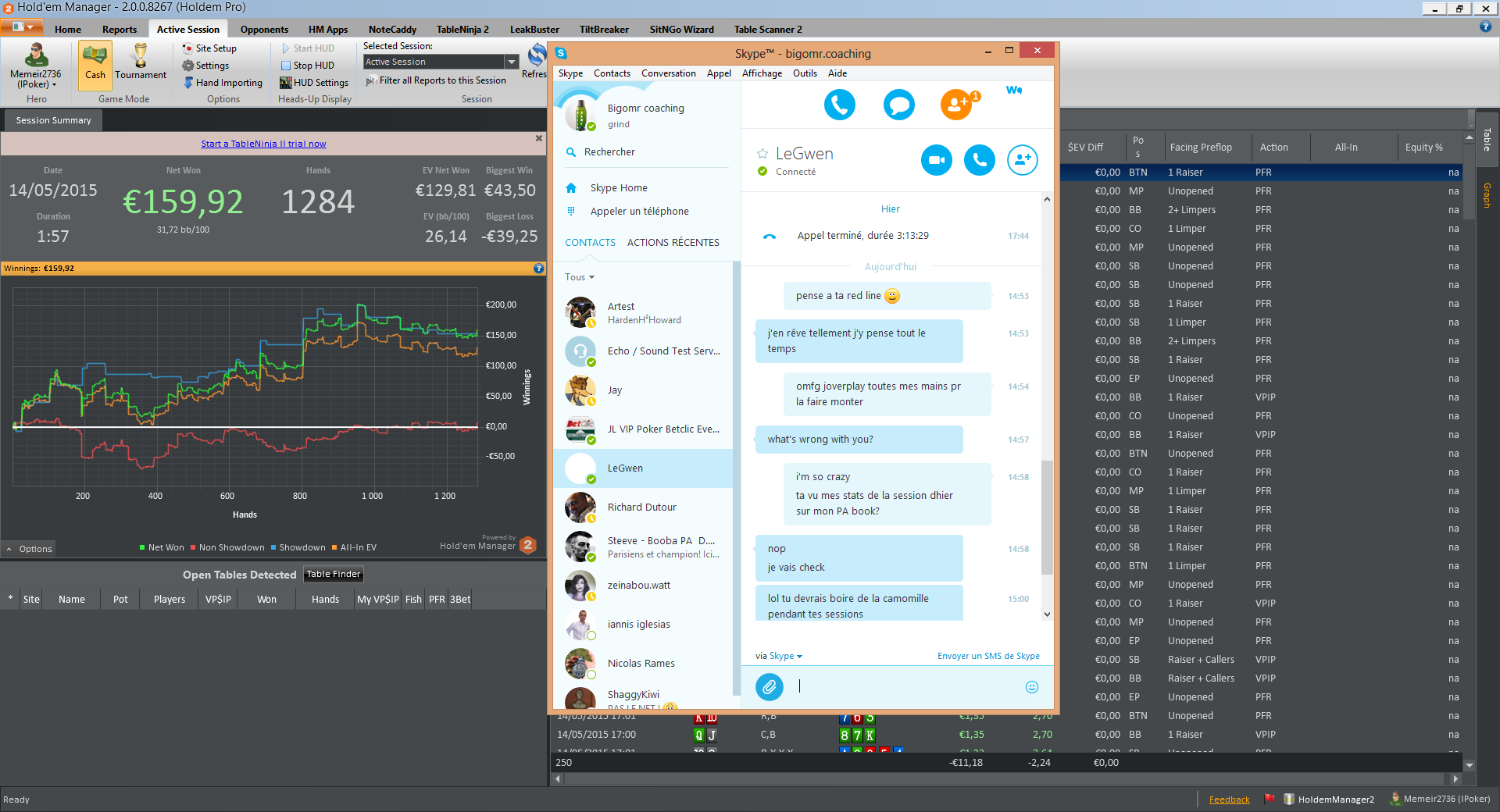The height and width of the screenshot is (812, 1500).
Task: Click the Hero Memeir2736 avatar icon
Action: 36,55
